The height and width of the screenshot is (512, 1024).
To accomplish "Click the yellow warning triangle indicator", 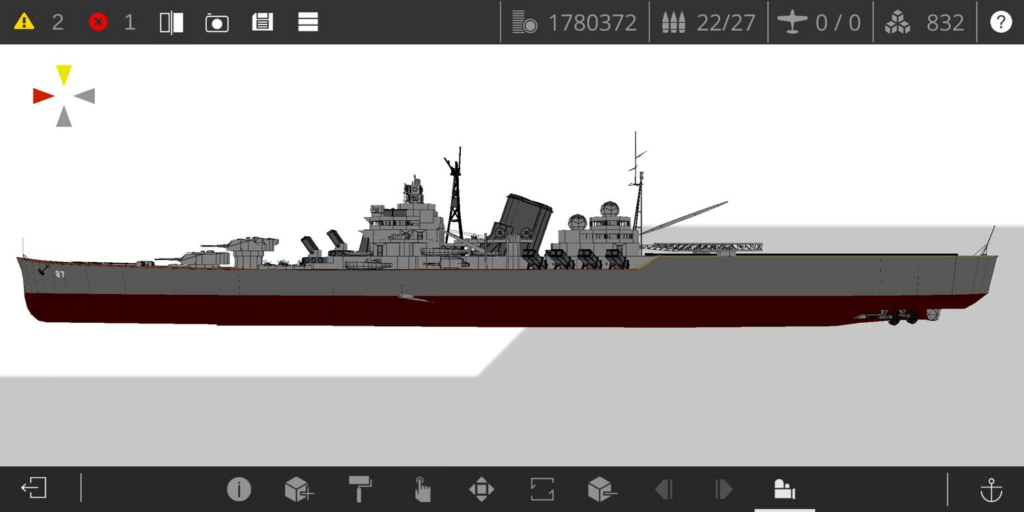I will click(x=23, y=22).
